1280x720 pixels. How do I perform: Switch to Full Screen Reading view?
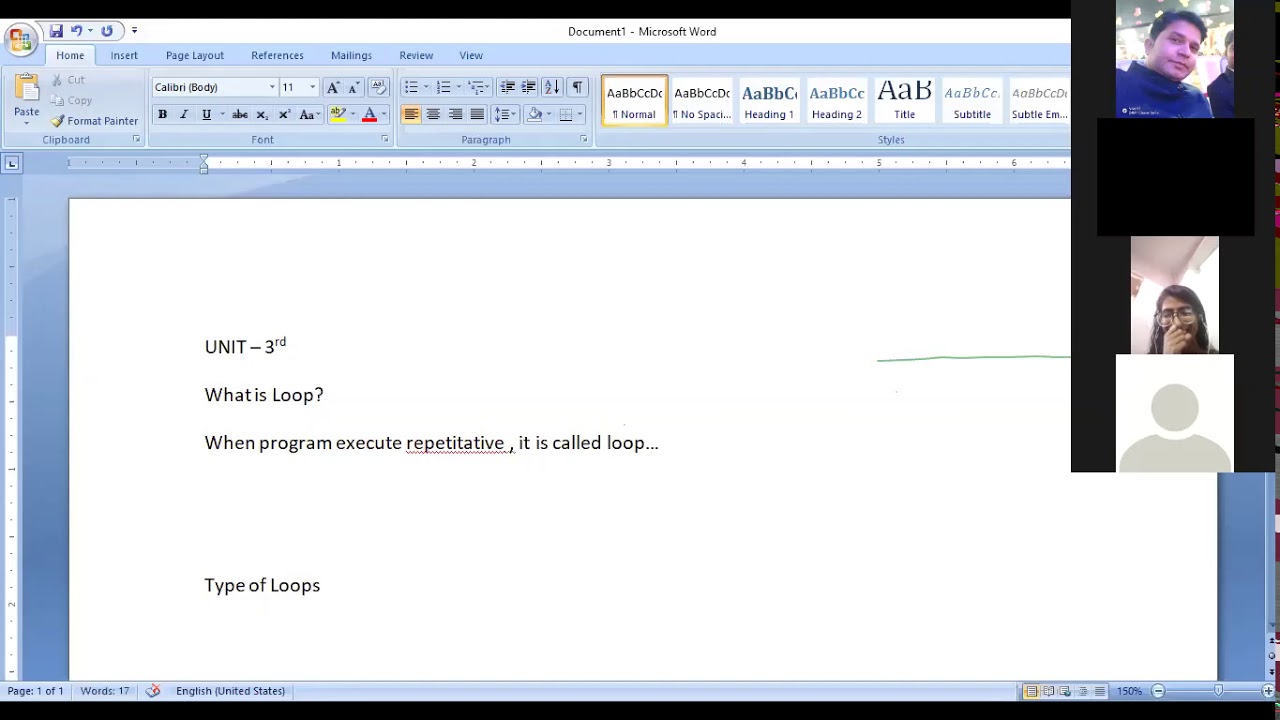[x=1048, y=691]
